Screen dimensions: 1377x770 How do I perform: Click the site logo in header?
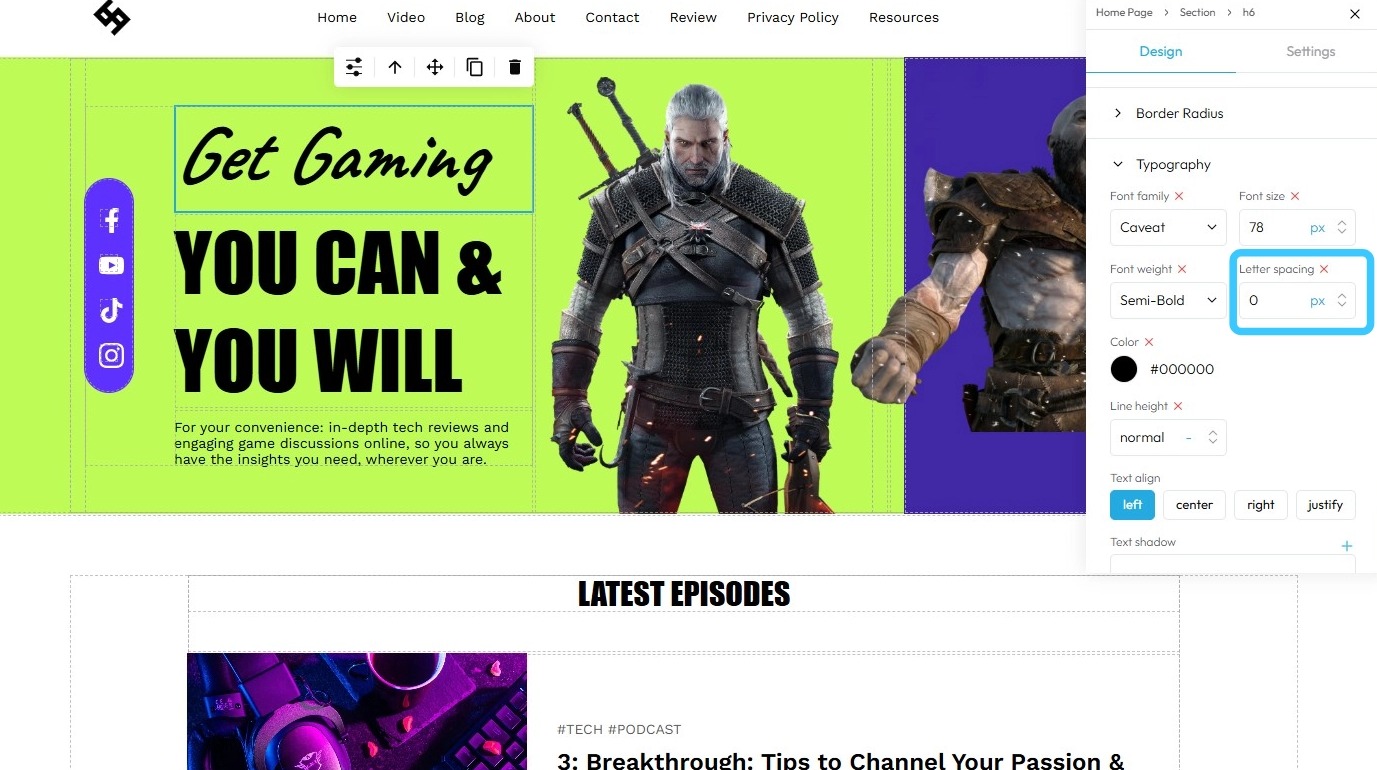[x=112, y=17]
